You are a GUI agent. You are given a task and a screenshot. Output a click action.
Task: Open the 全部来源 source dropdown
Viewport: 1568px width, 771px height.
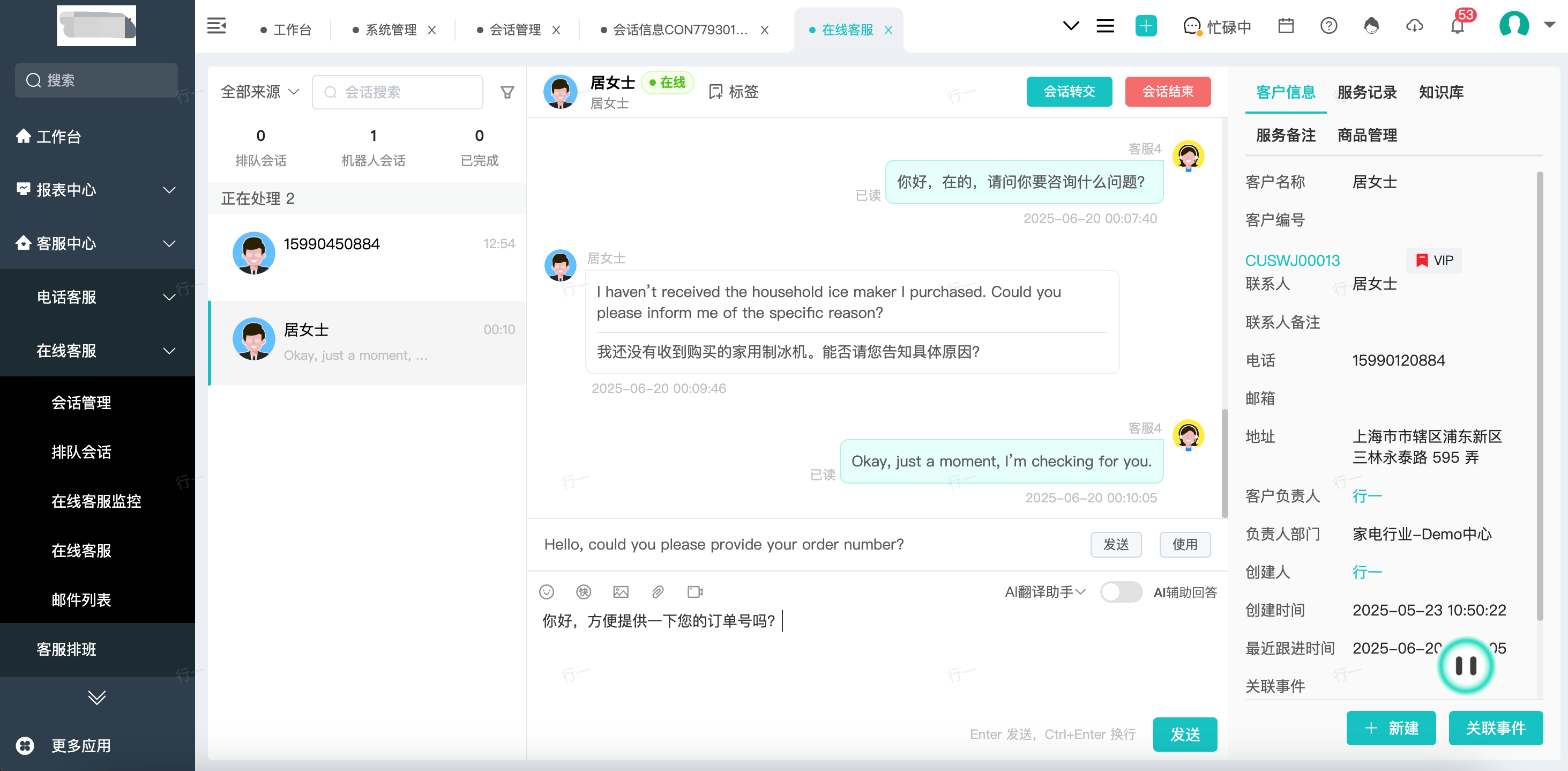pos(260,92)
